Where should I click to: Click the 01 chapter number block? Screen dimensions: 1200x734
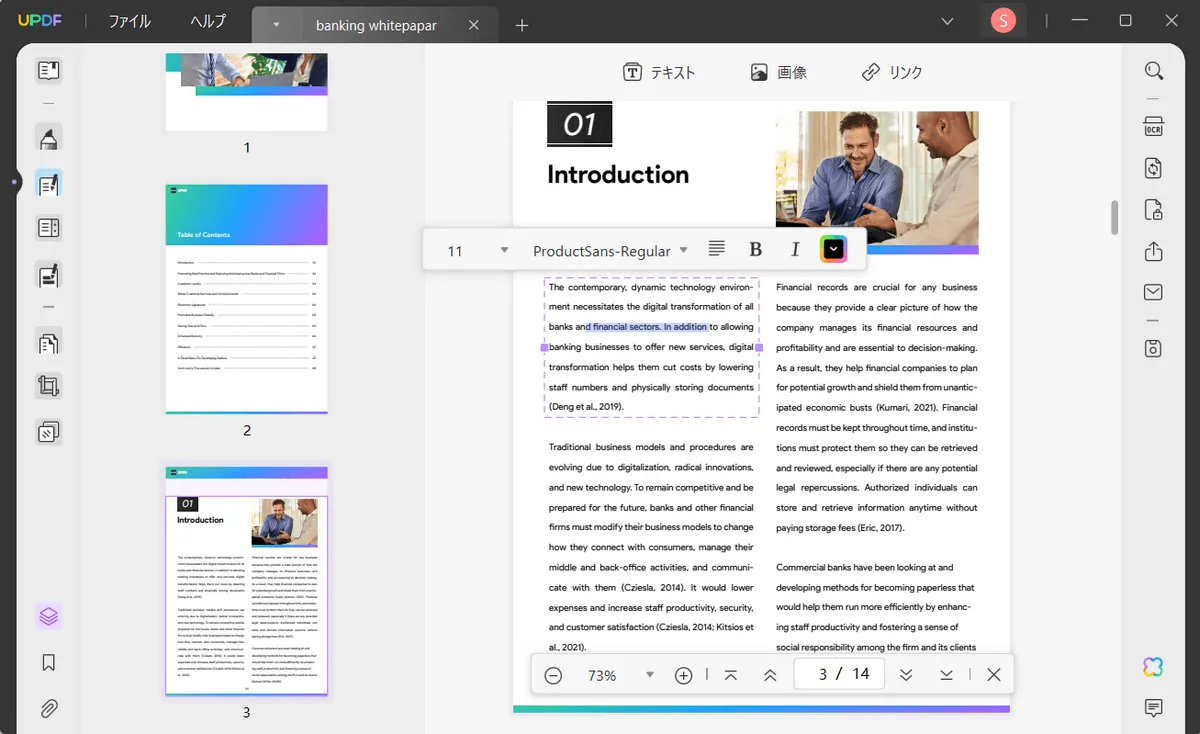coord(579,124)
